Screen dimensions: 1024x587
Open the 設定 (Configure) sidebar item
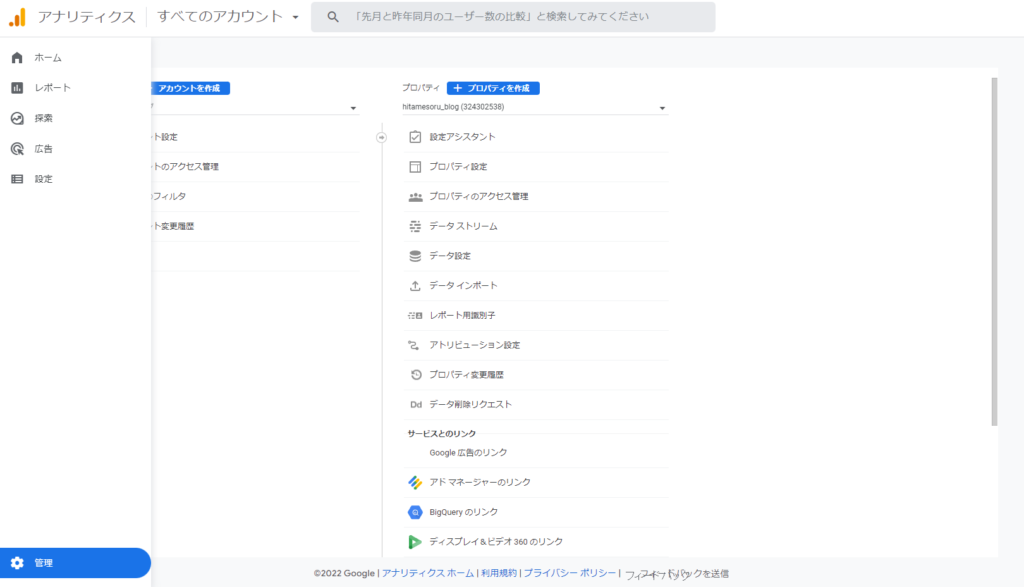[x=43, y=179]
